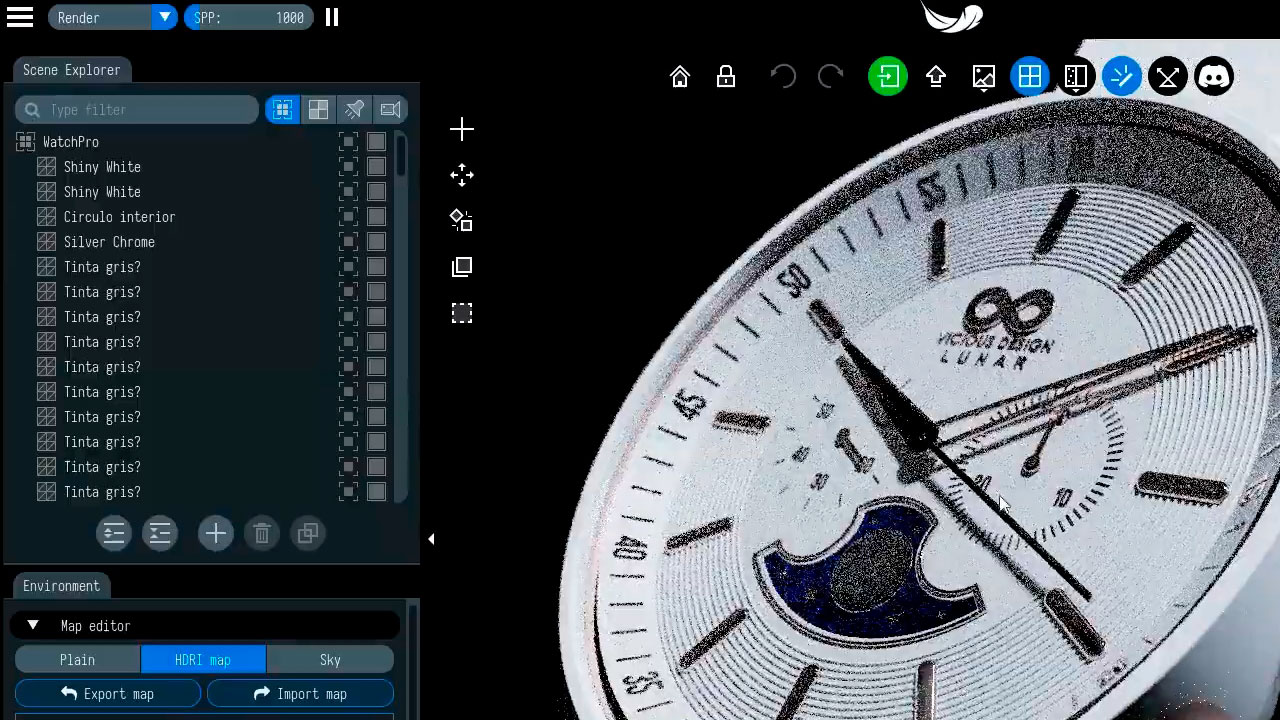This screenshot has width=1280, height=720.
Task: Toggle the Silver Chrome visibility checkbox
Action: coord(376,242)
